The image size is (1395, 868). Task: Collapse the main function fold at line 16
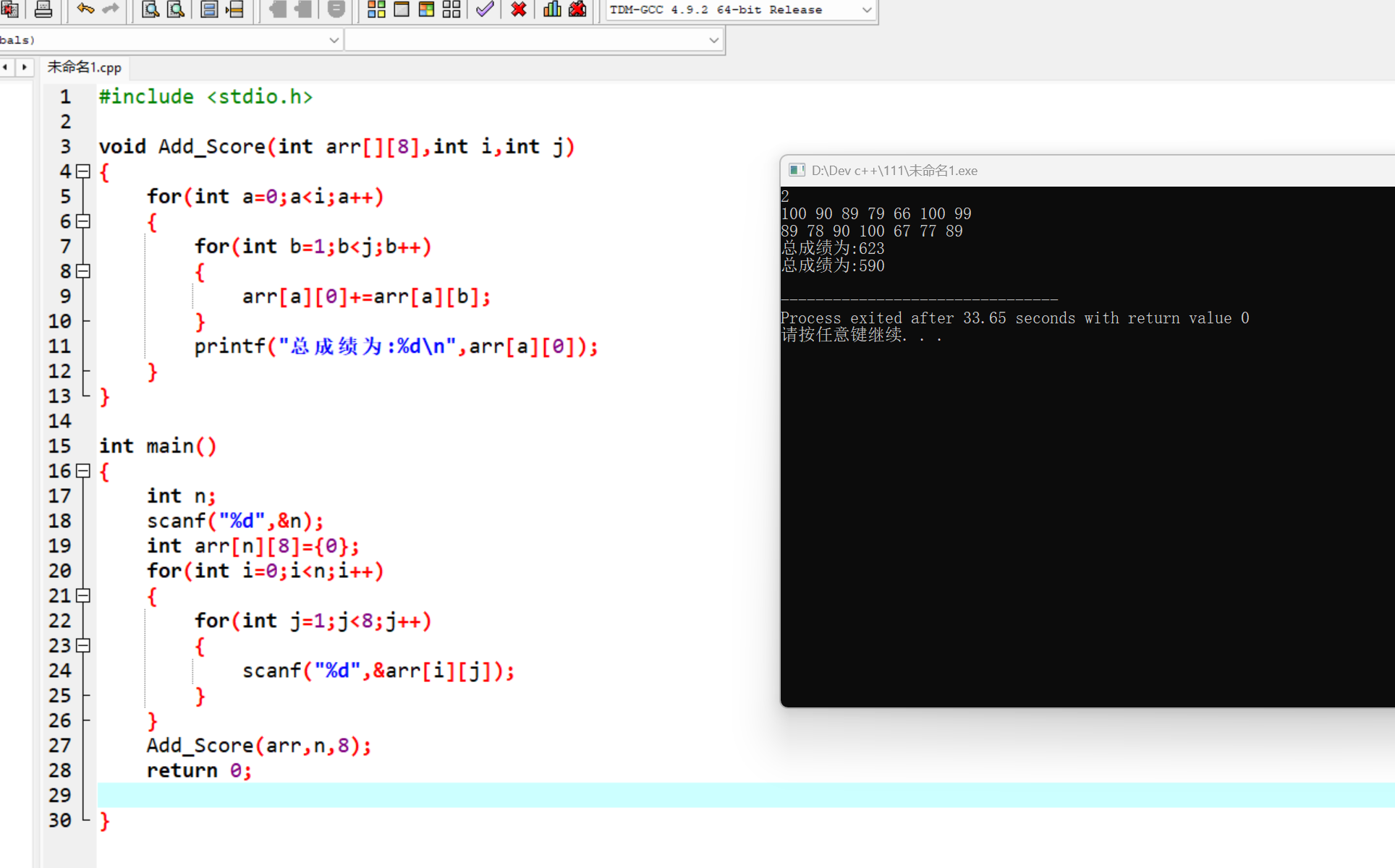coord(83,471)
